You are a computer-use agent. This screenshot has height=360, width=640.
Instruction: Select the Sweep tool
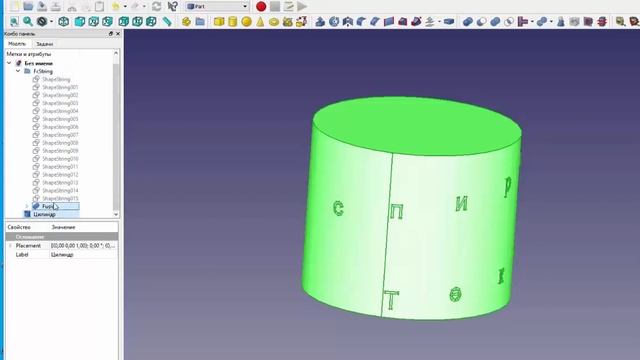tap(416, 21)
